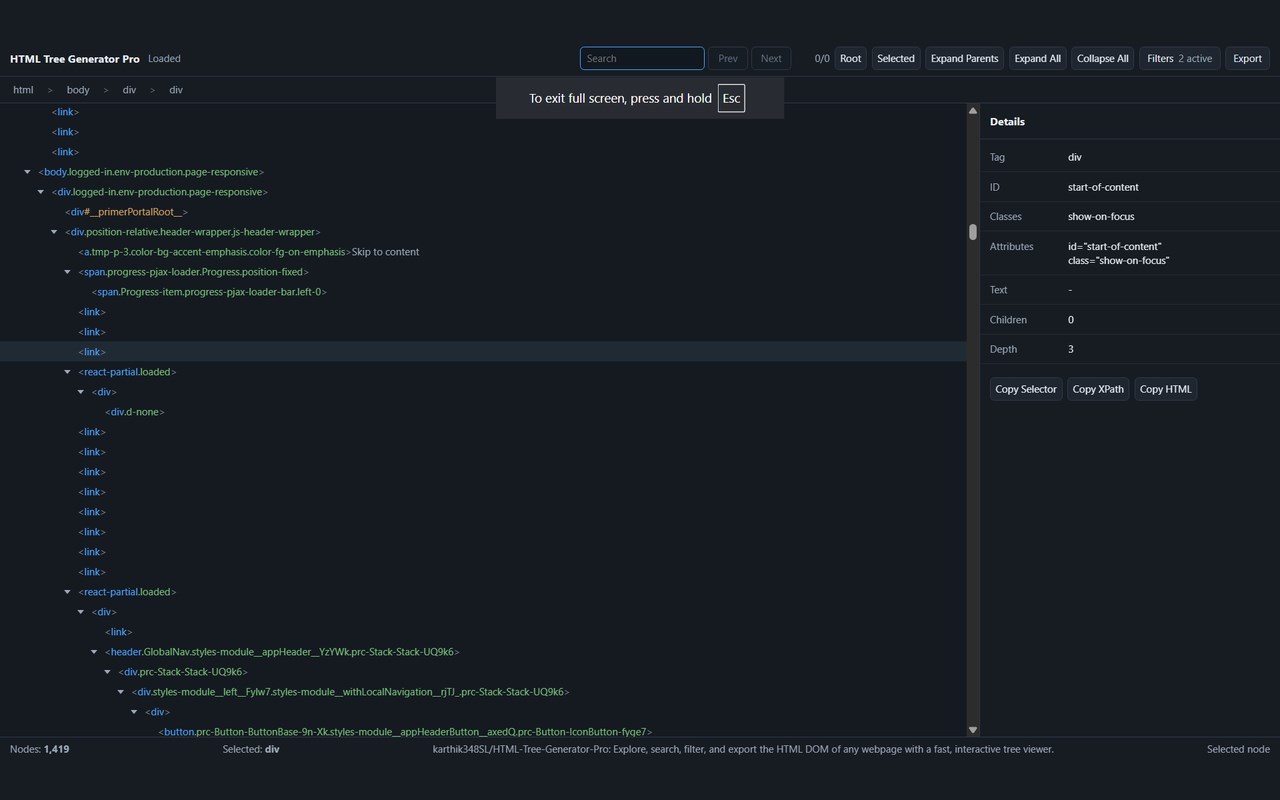Screen dimensions: 1280x800
Task: Click Collapse All button
Action: tap(1103, 59)
